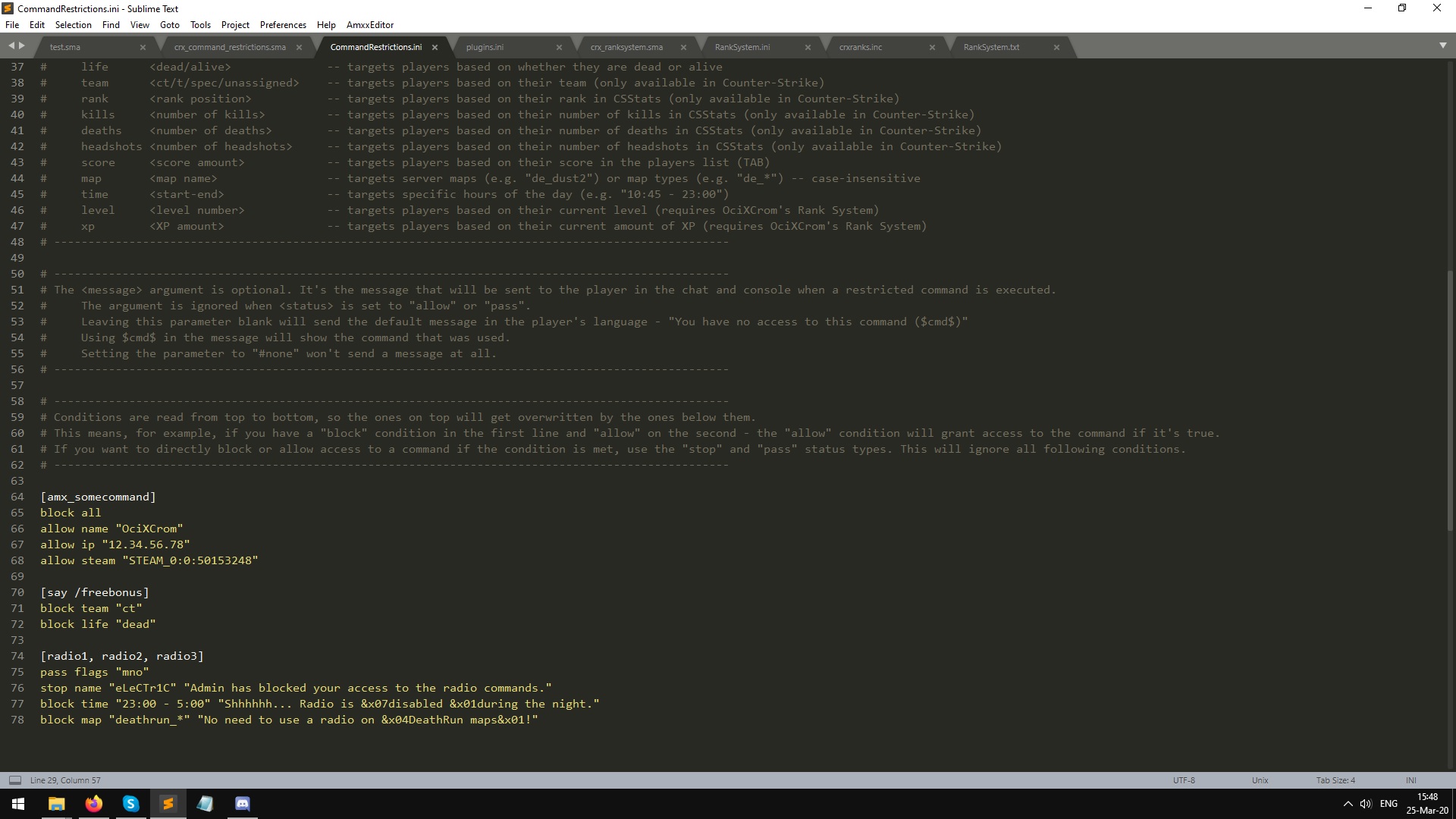Click the crn_command_restrictions.sma tab
The image size is (1456, 819).
tap(229, 46)
